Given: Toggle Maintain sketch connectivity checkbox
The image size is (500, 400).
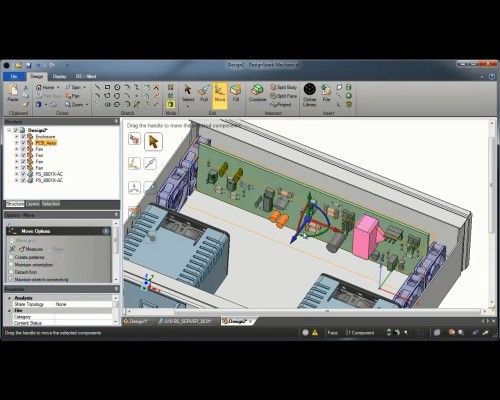Looking at the screenshot, I should [11, 279].
